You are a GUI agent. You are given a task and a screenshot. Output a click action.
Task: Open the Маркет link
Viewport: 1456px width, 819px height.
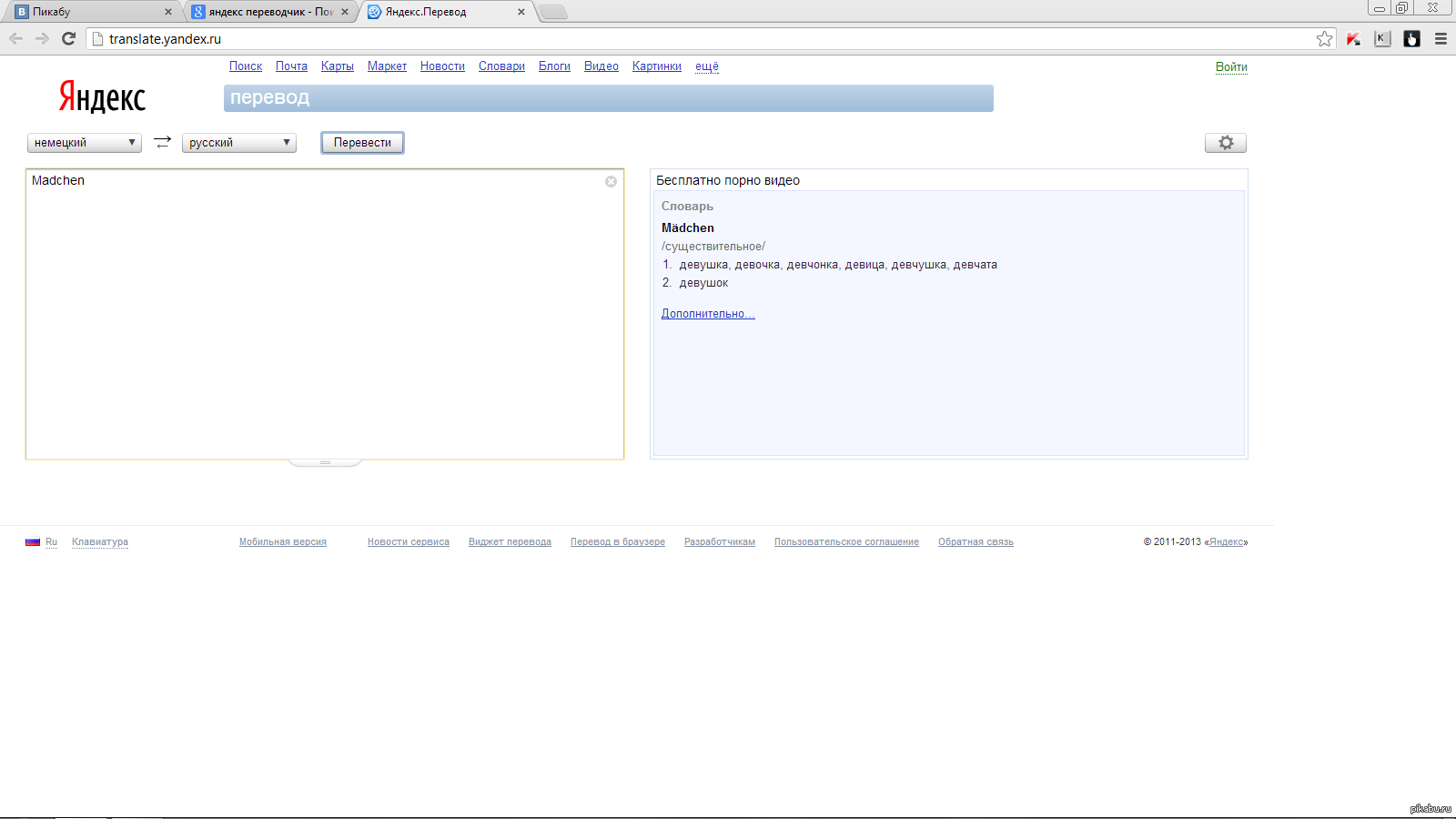tap(387, 66)
